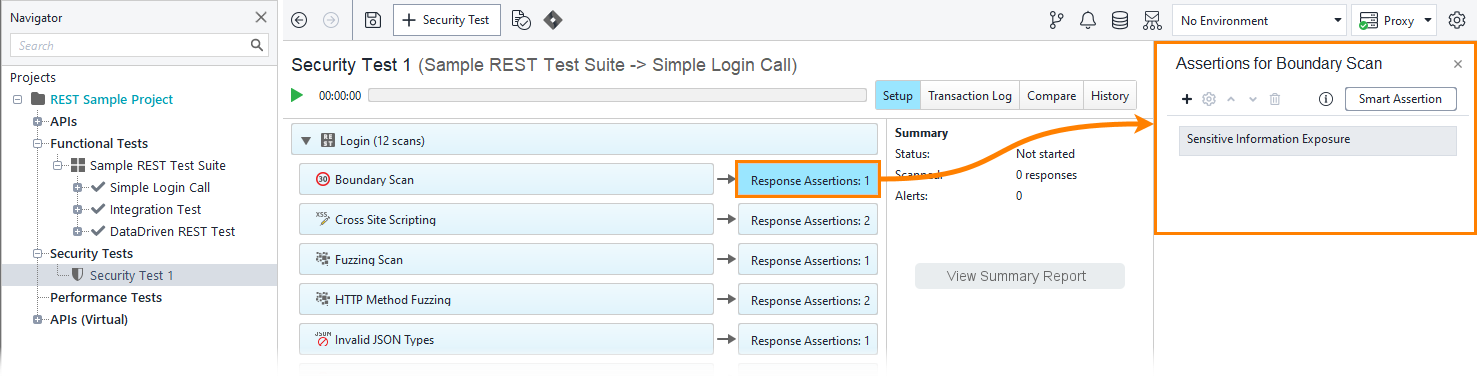Switch to the Transaction Log tab
The image size is (1477, 377).
pyautogui.click(x=970, y=96)
